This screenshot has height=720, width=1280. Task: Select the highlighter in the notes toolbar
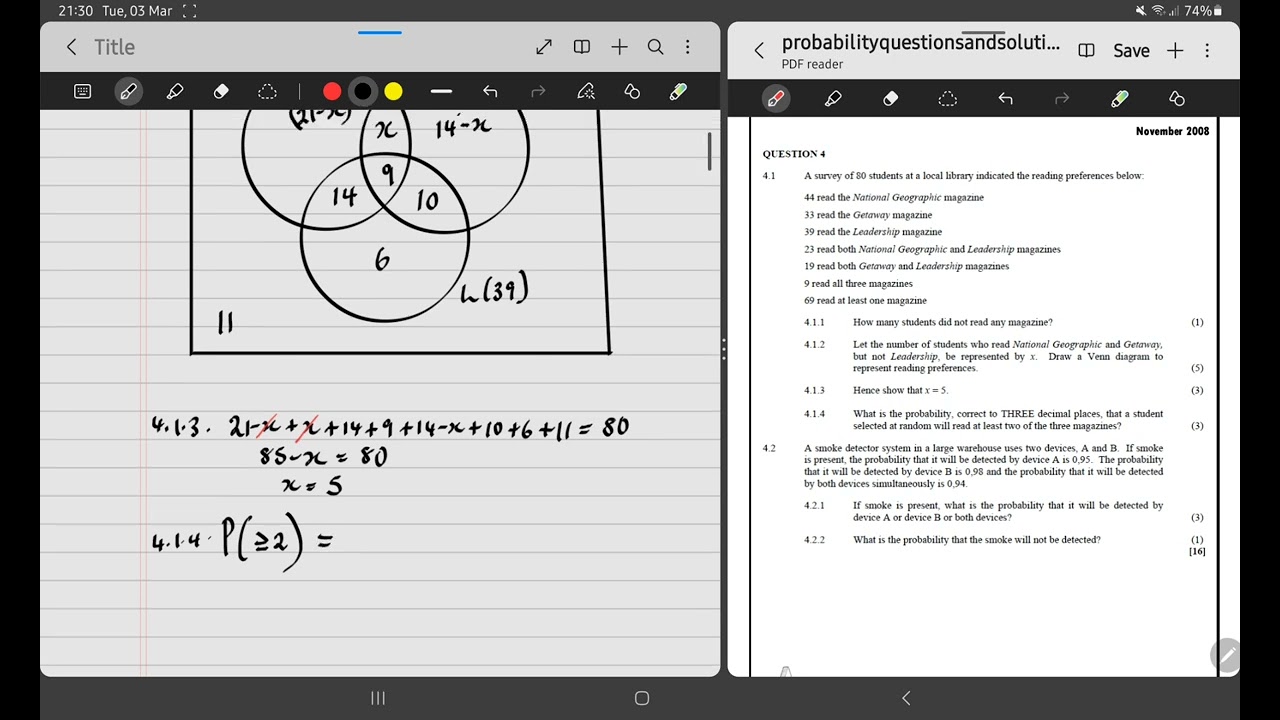(175, 92)
